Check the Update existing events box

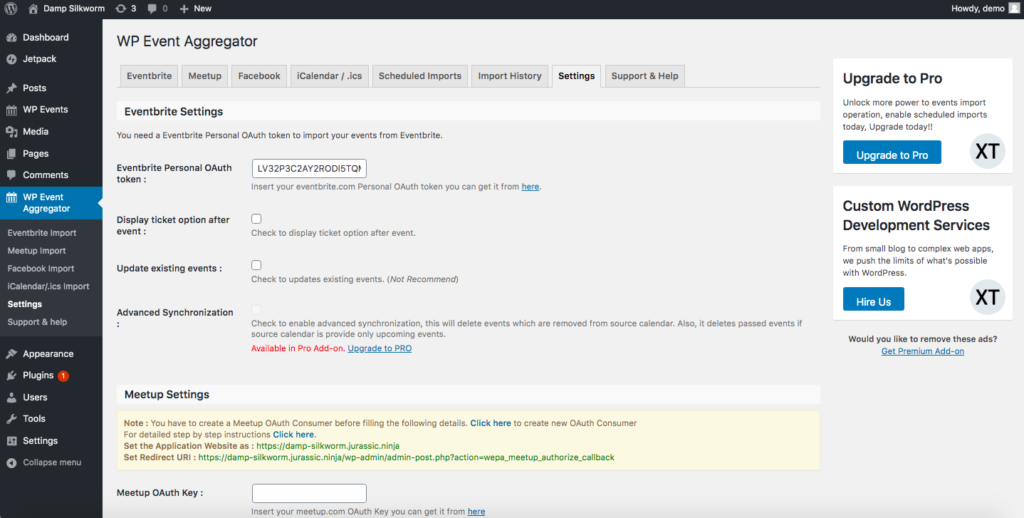(256, 265)
